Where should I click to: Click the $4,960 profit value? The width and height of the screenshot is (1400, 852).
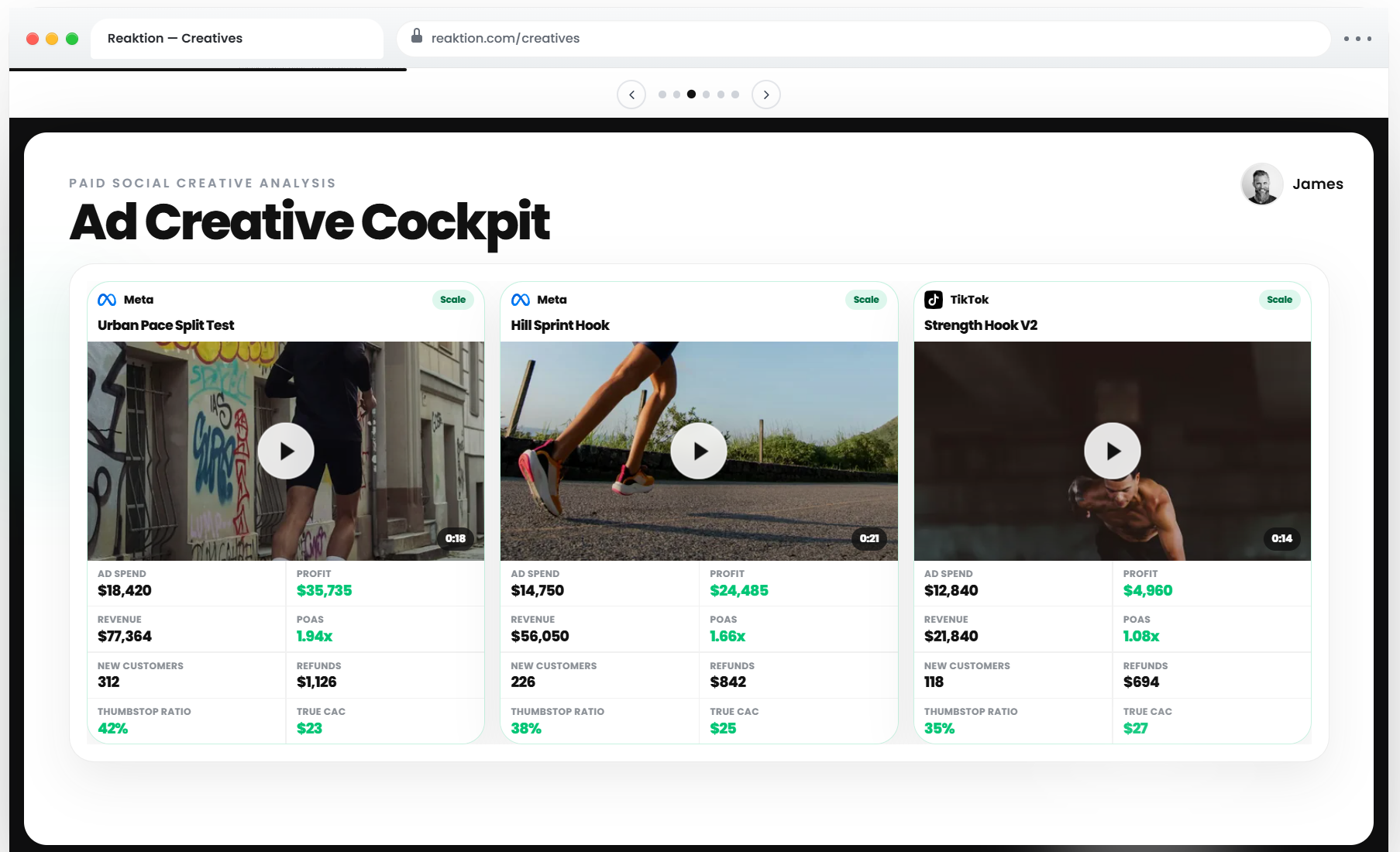pos(1148,590)
